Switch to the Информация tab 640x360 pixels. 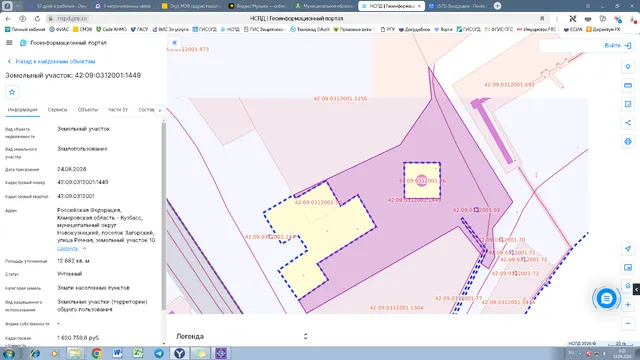22,110
